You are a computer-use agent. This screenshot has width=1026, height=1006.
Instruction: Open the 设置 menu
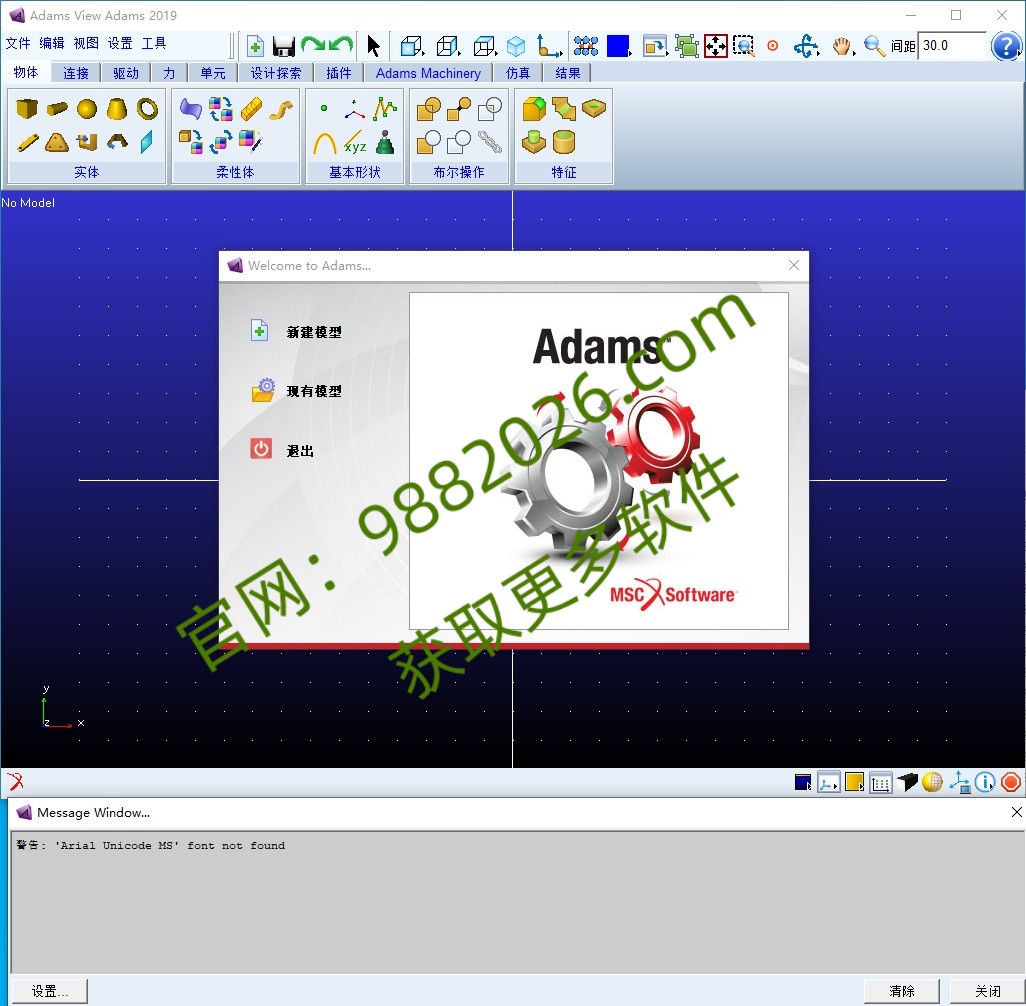[x=120, y=43]
